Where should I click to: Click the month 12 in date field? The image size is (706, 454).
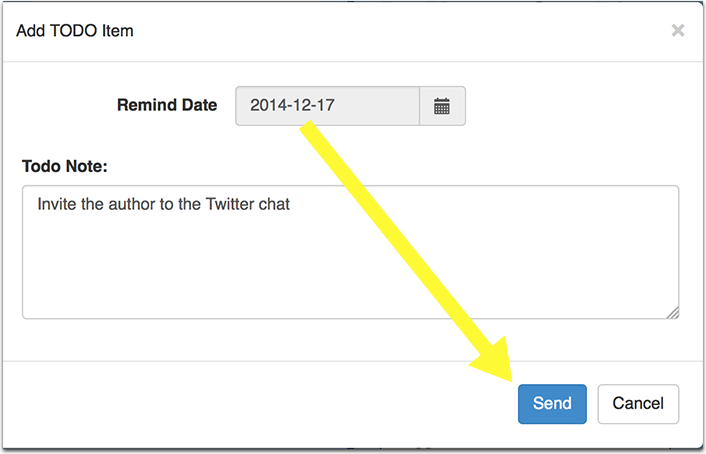coord(298,105)
